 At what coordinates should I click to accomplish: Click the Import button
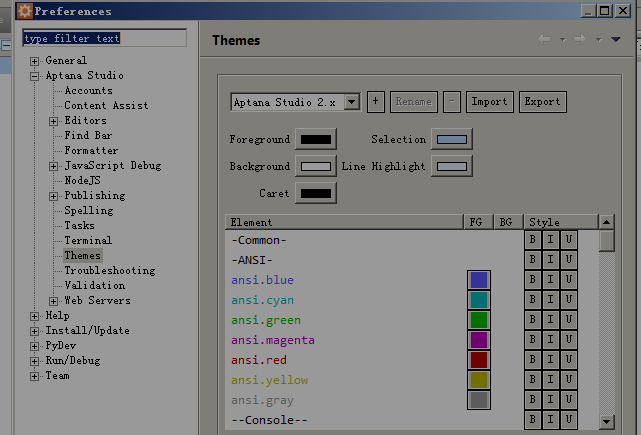pyautogui.click(x=490, y=102)
